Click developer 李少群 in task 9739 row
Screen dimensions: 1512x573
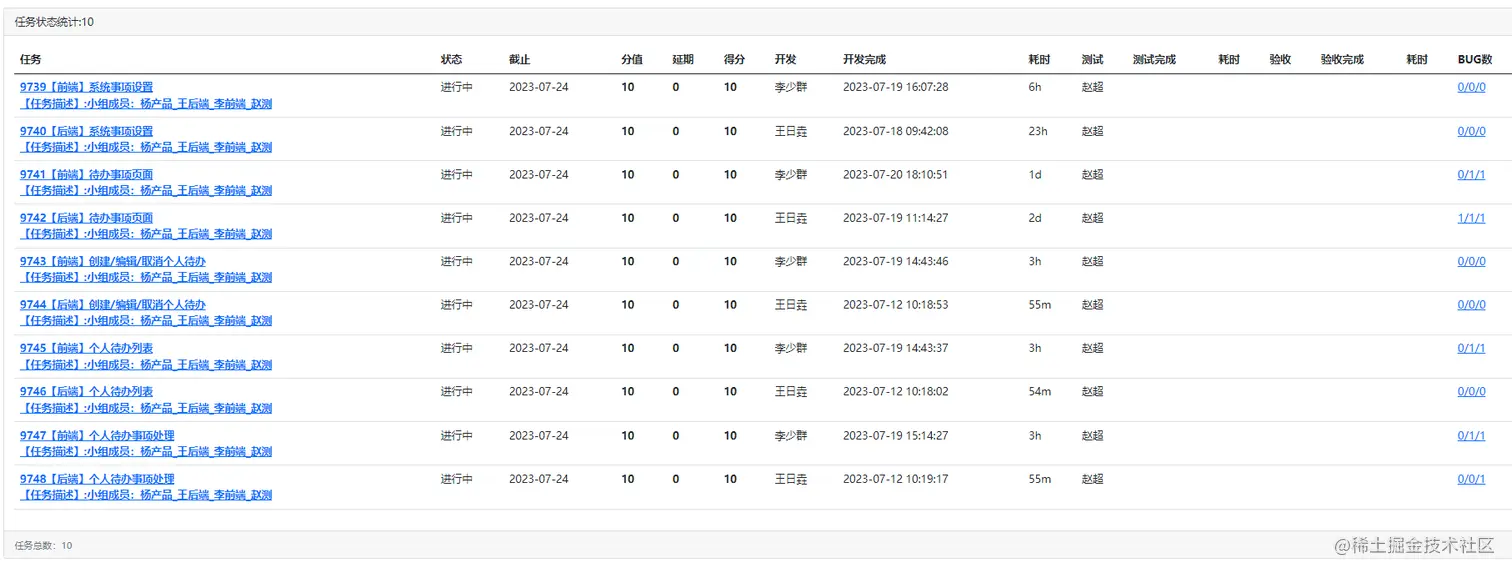(791, 87)
